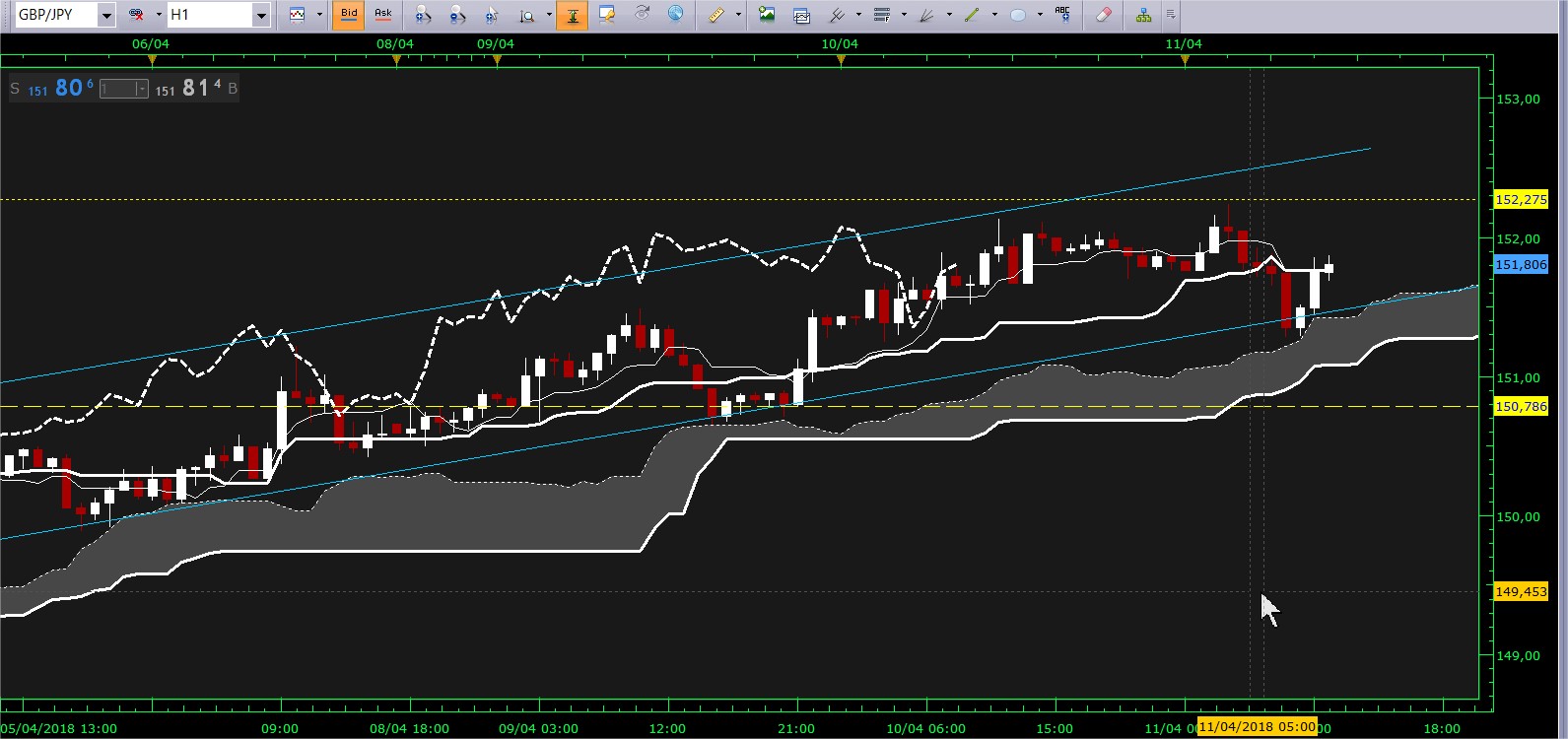Toggle the Bid price side button

click(349, 15)
